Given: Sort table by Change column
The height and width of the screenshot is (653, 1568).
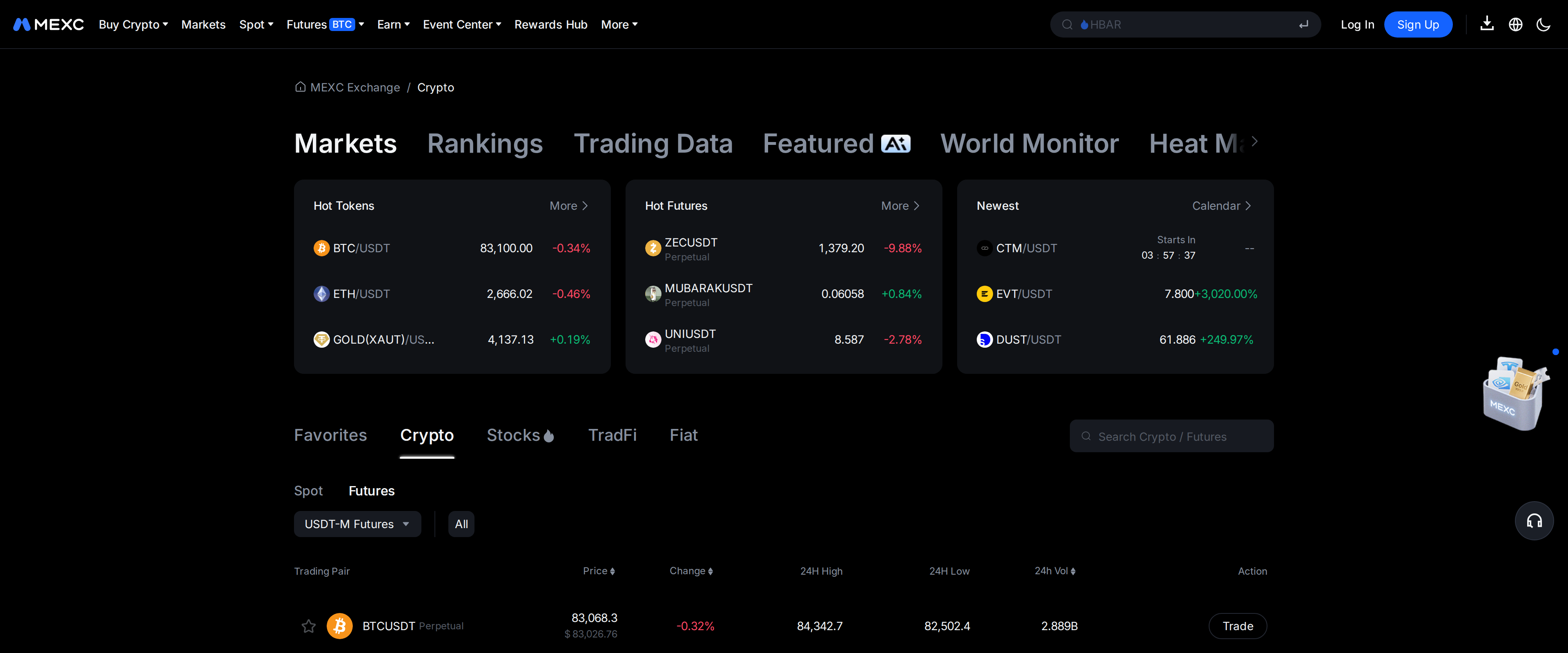Looking at the screenshot, I should (x=691, y=571).
